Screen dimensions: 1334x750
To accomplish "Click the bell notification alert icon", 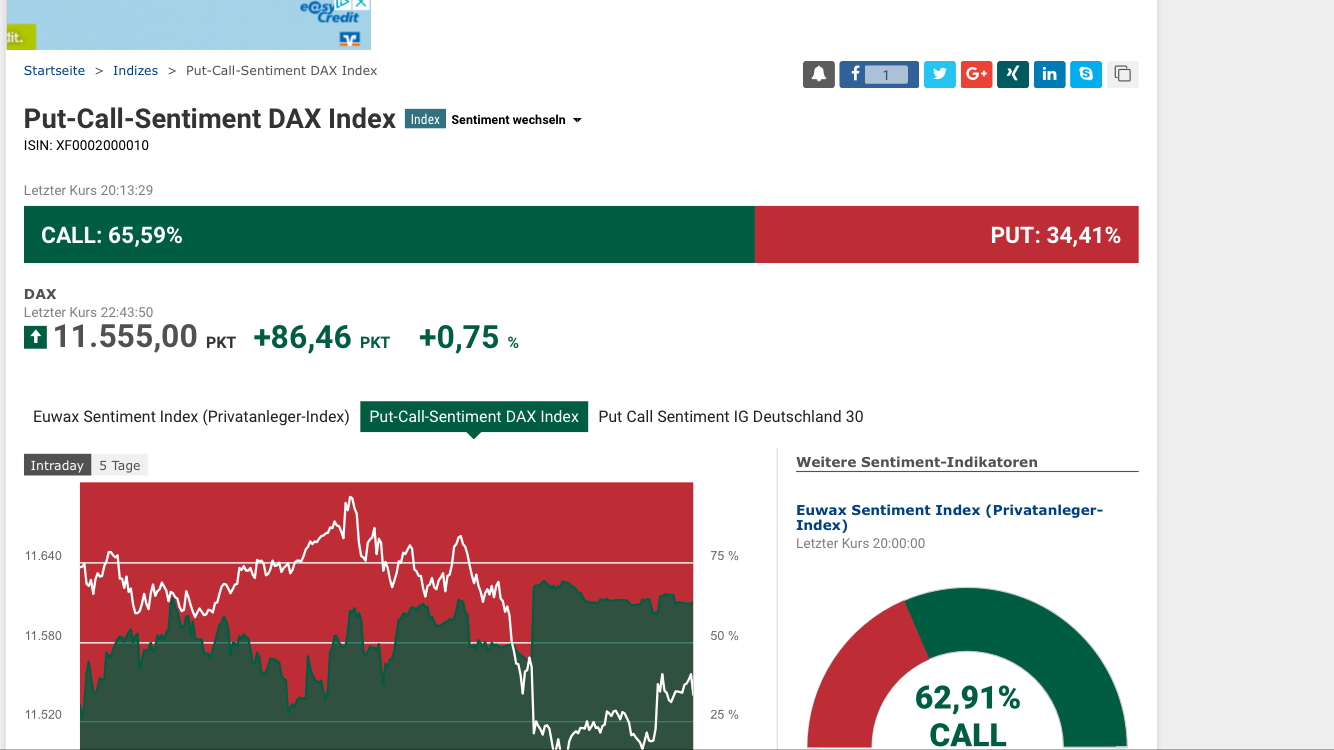I will click(818, 75).
